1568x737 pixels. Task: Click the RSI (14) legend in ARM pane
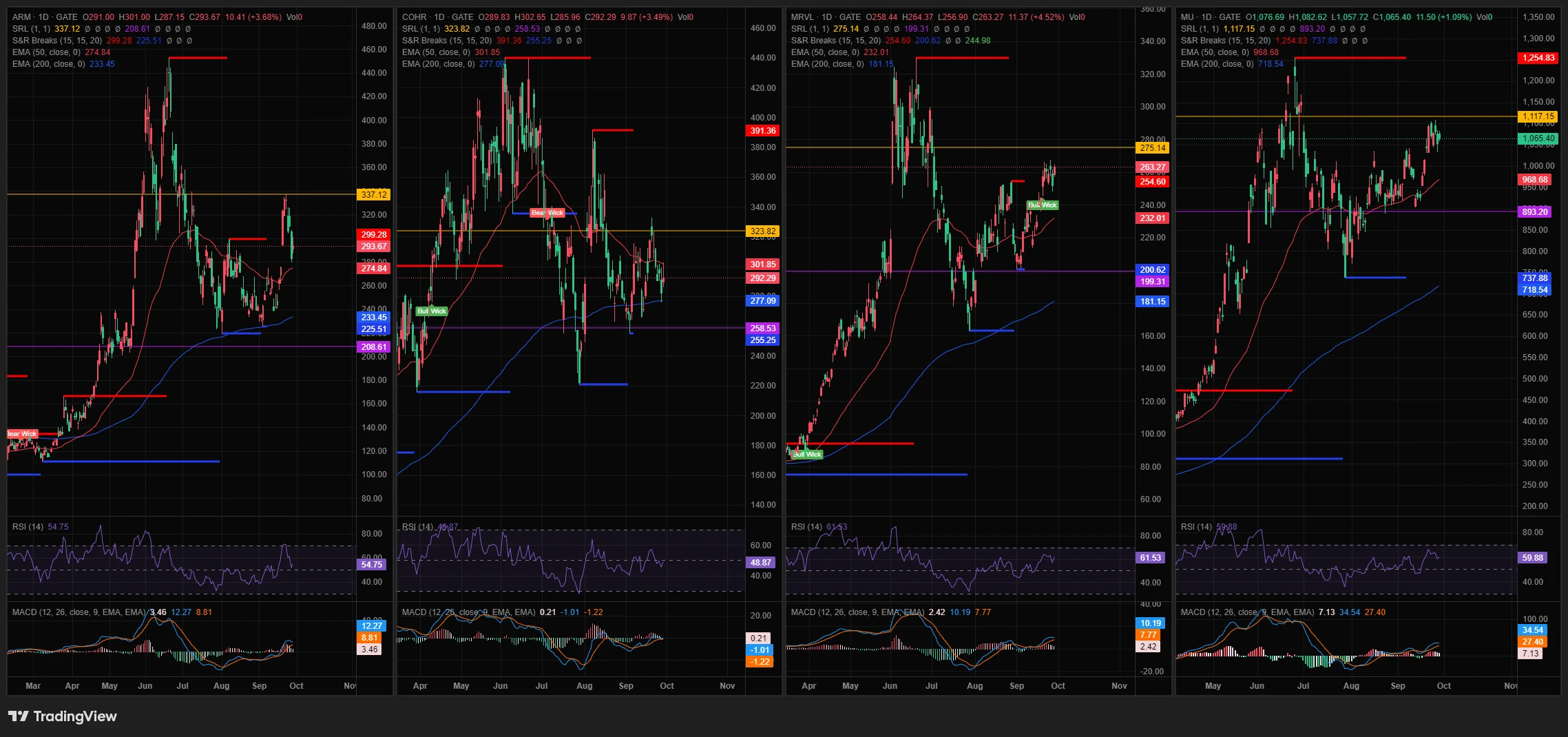[28, 527]
